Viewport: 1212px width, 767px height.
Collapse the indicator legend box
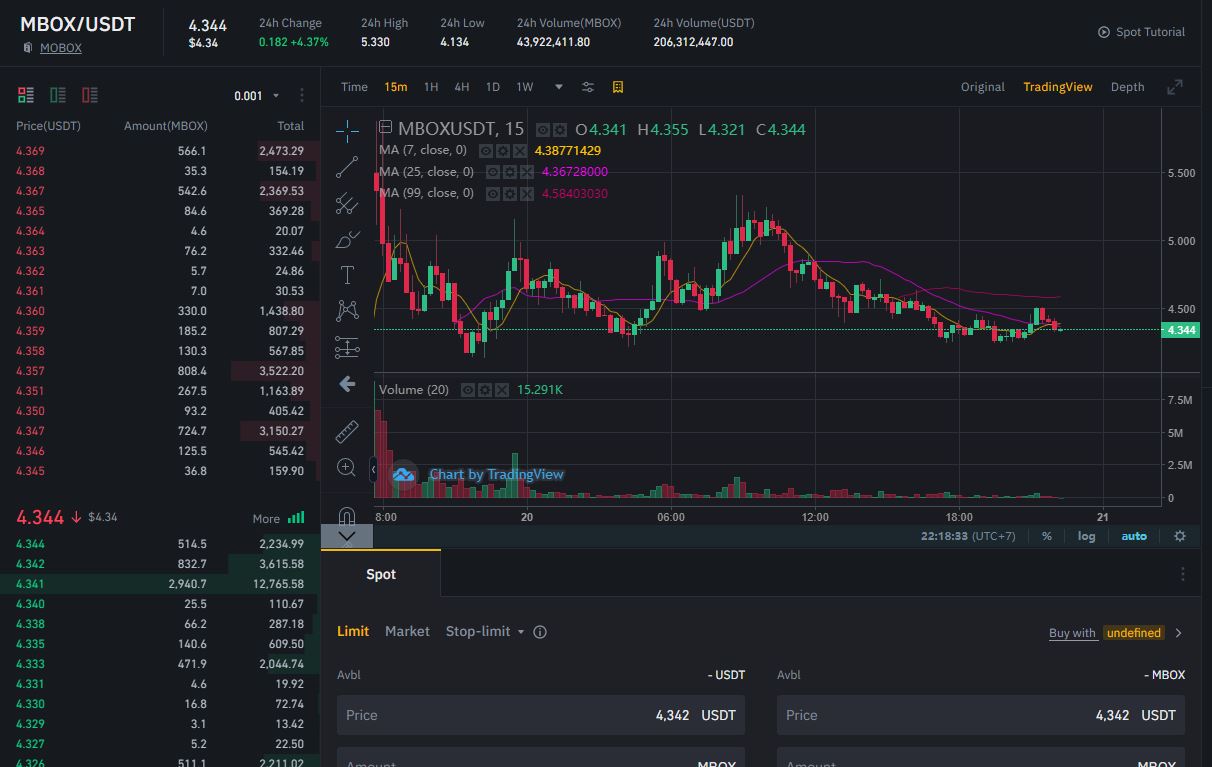[385, 127]
